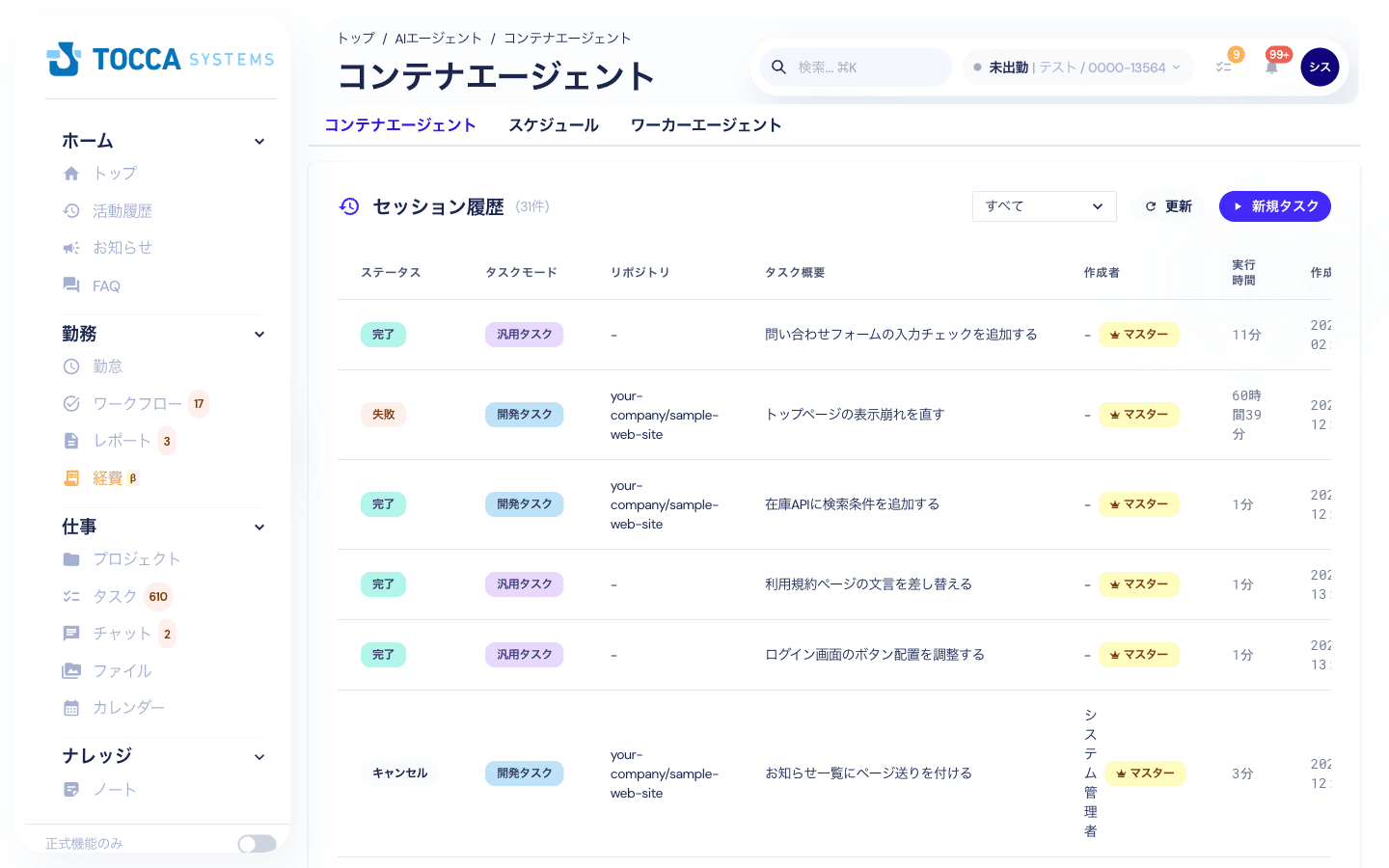
Task: Focus the 検索 search field
Action: (856, 68)
